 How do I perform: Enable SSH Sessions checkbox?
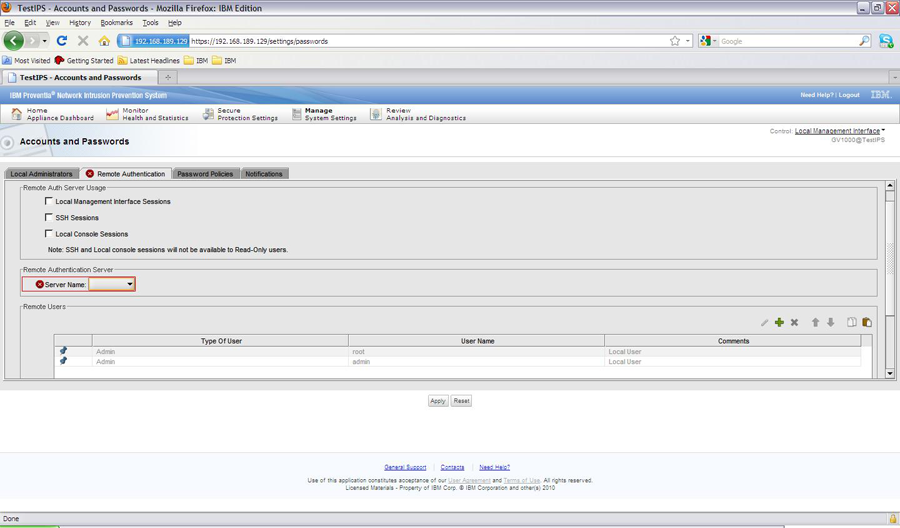click(49, 217)
